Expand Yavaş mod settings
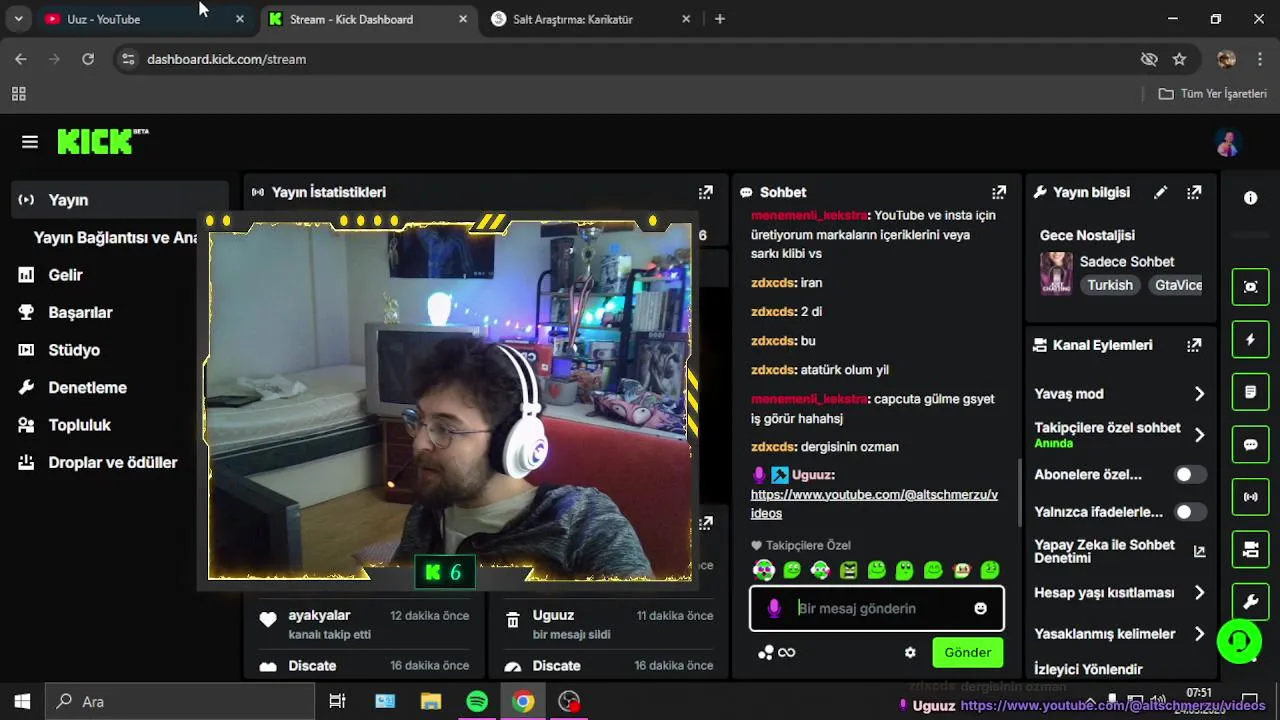This screenshot has width=1280, height=720. tap(1199, 394)
